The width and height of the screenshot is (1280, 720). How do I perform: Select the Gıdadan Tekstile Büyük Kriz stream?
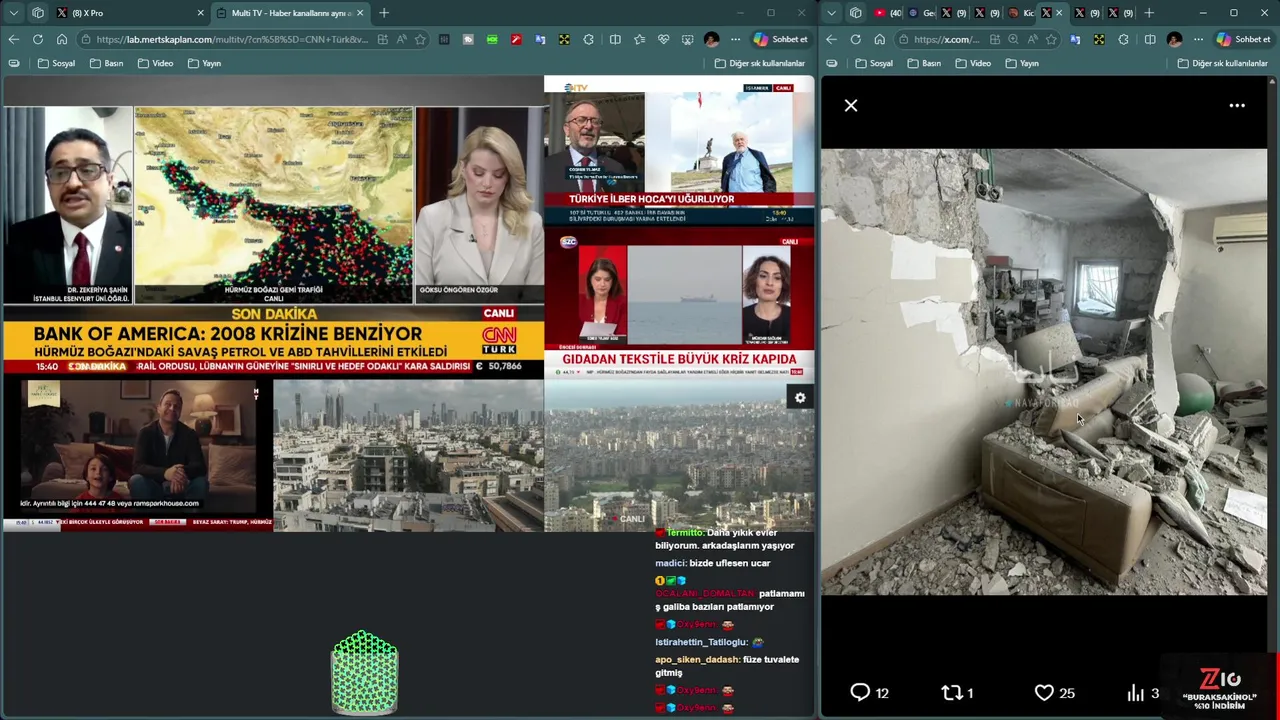679,303
